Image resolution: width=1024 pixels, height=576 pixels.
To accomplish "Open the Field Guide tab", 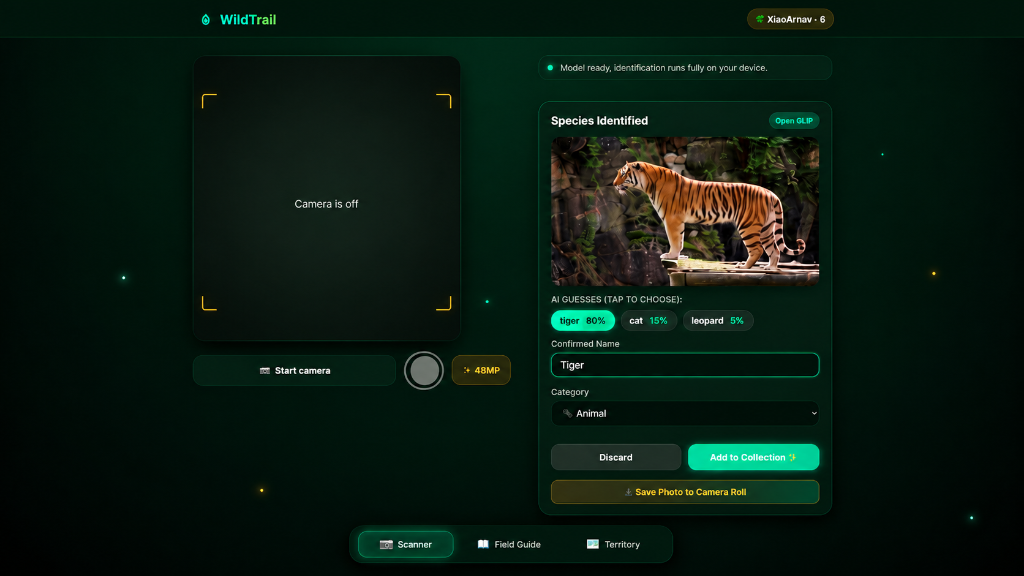I will [x=509, y=544].
